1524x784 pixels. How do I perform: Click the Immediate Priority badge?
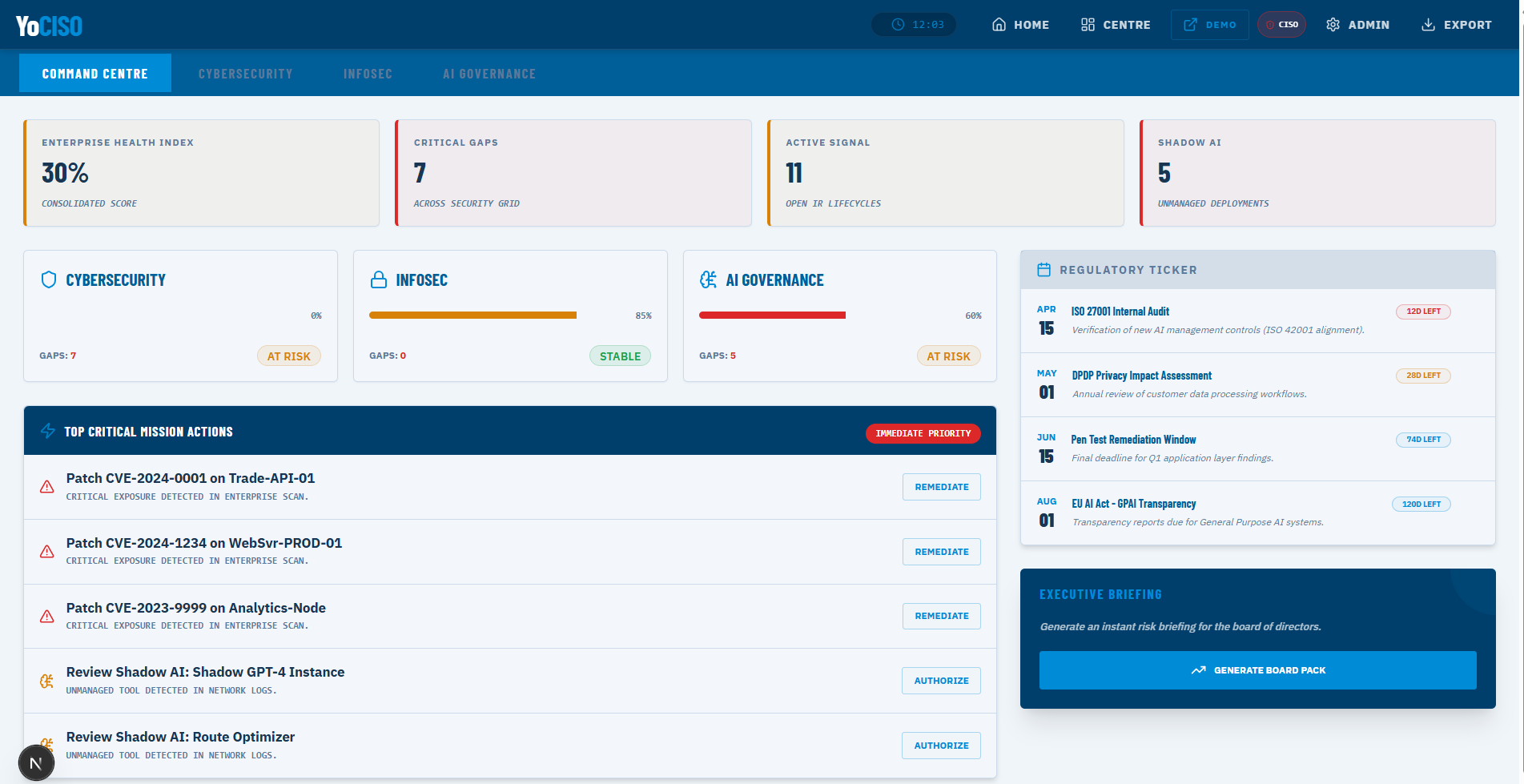click(923, 433)
